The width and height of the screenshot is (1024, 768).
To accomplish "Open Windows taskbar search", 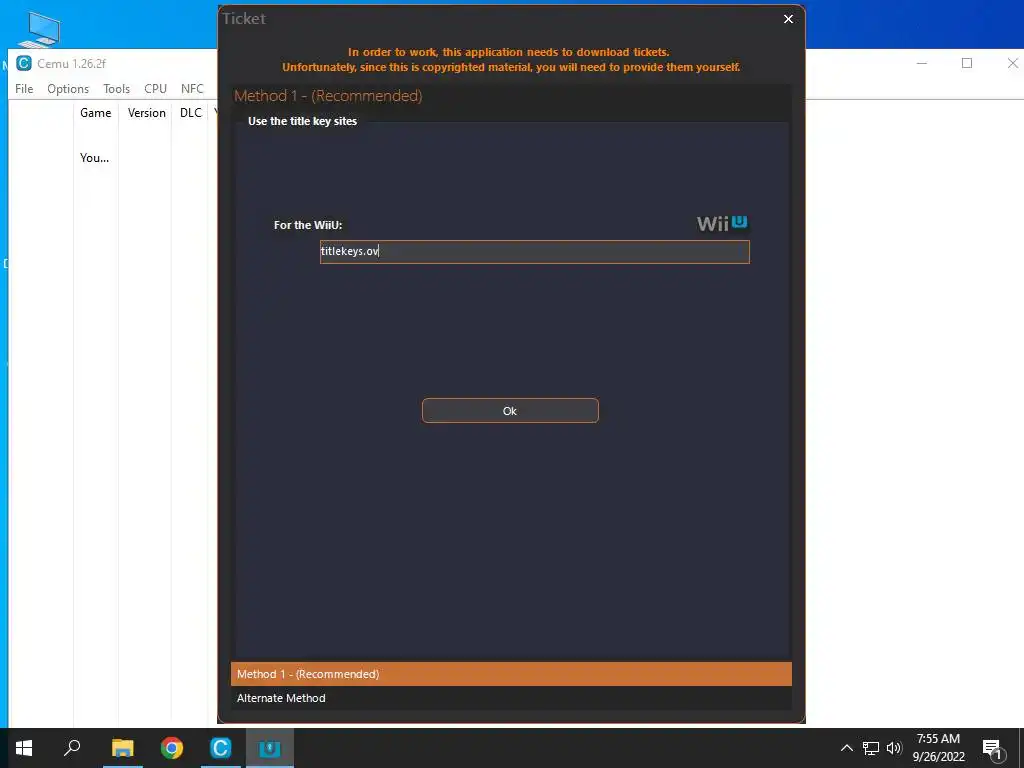I will (x=72, y=748).
